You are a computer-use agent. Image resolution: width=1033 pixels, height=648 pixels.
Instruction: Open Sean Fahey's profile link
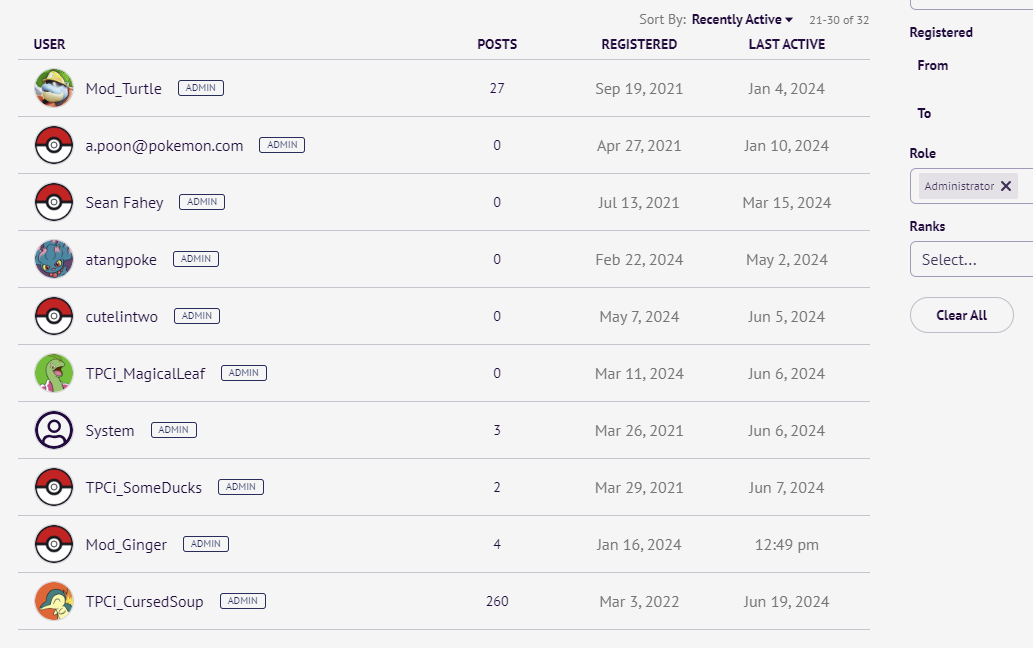click(x=125, y=203)
